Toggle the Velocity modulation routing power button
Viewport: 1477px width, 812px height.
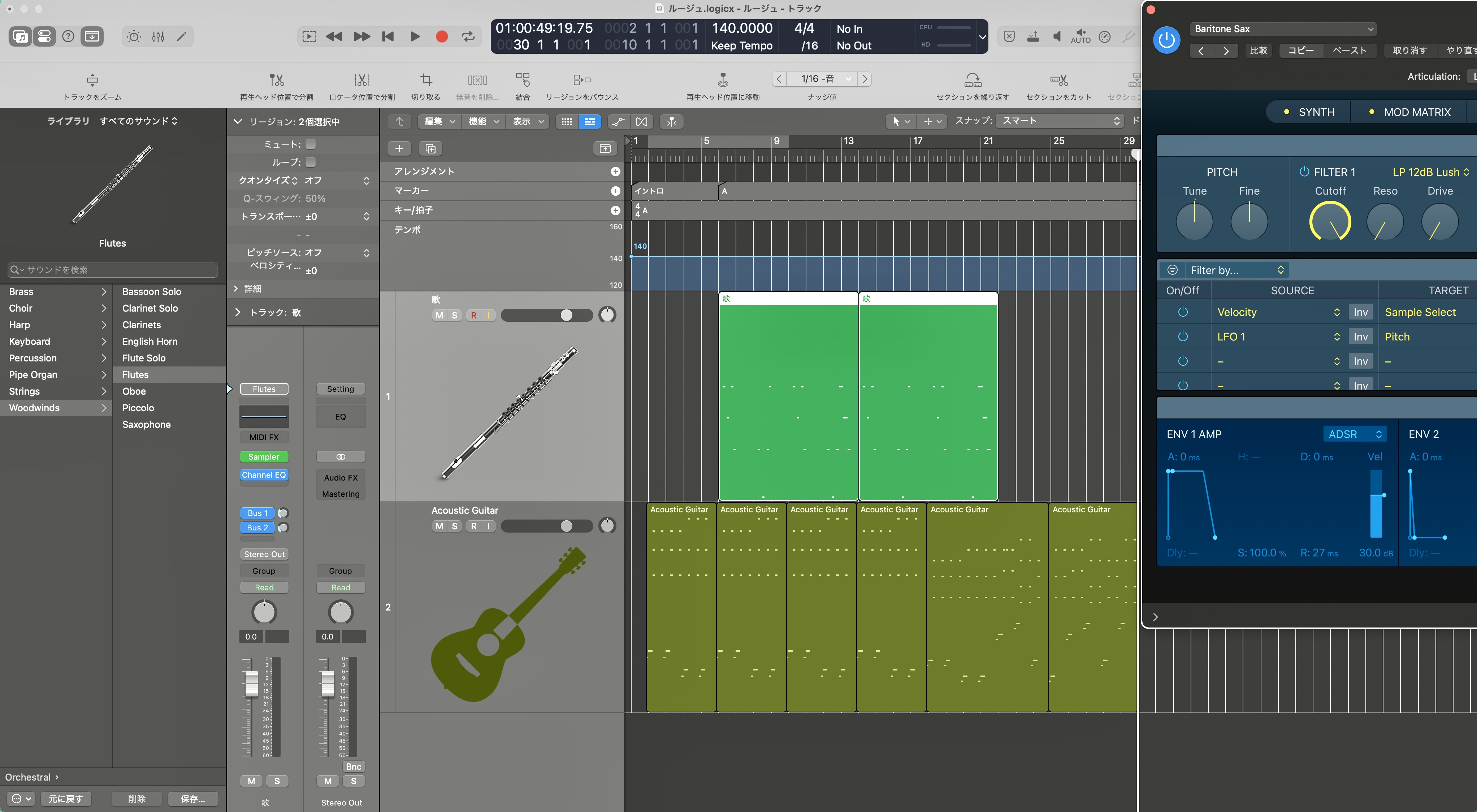pos(1182,312)
